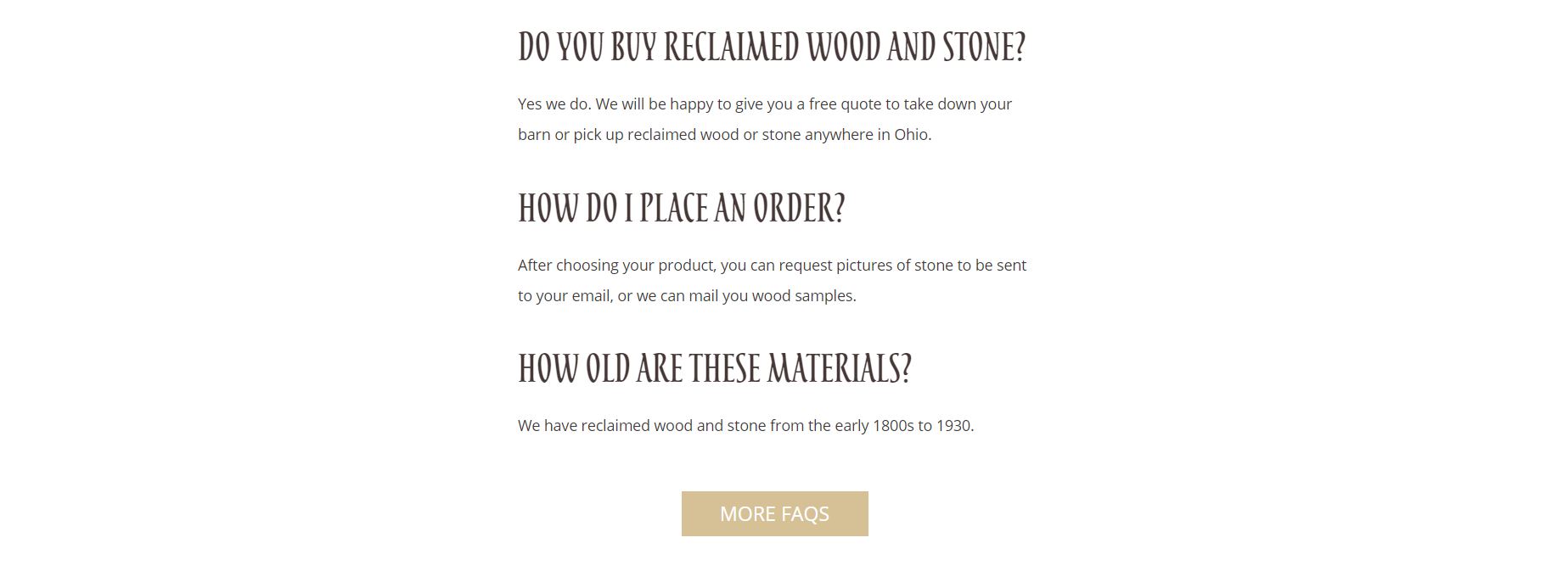1568x588 pixels.
Task: Click the word 'STONE?' in the first heading
Action: point(985,47)
